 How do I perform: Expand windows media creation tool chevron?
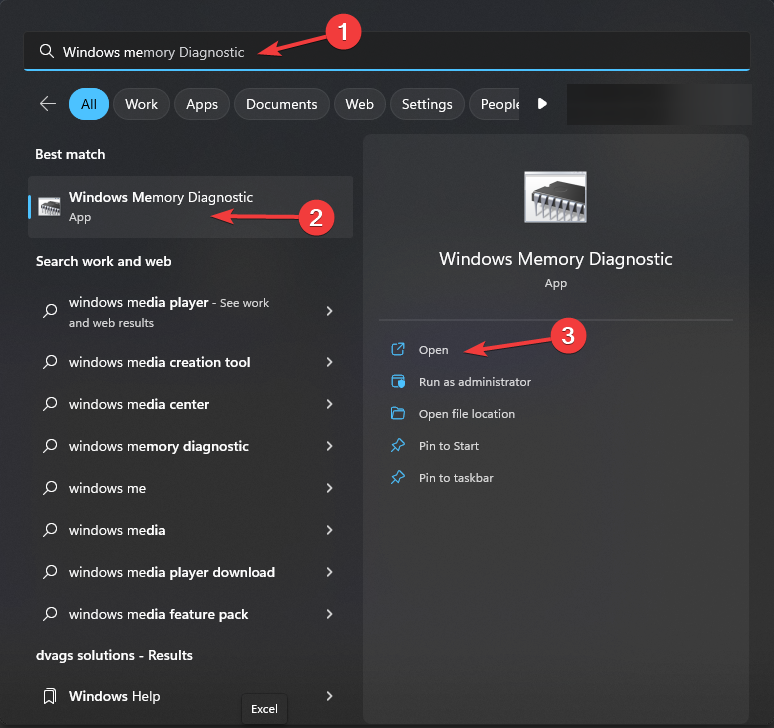329,362
